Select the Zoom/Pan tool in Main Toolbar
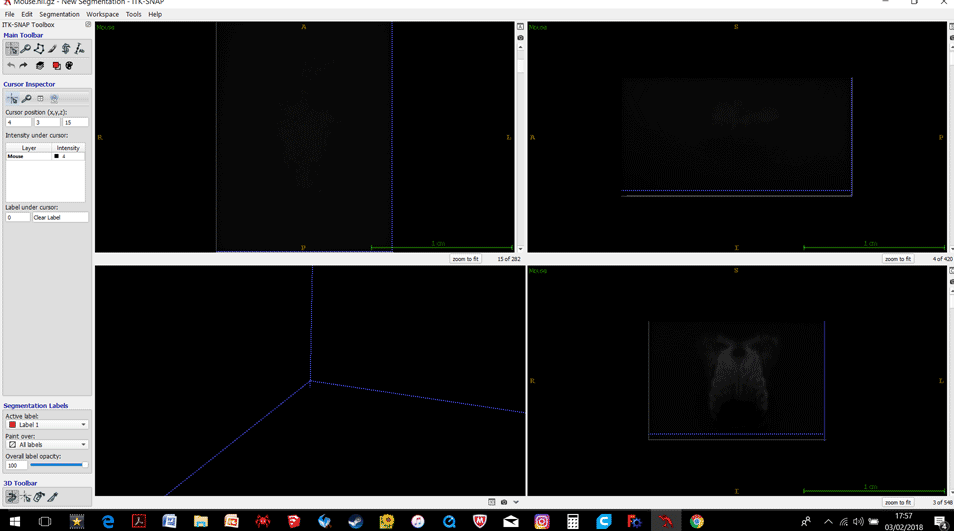954x531 pixels. click(26, 49)
